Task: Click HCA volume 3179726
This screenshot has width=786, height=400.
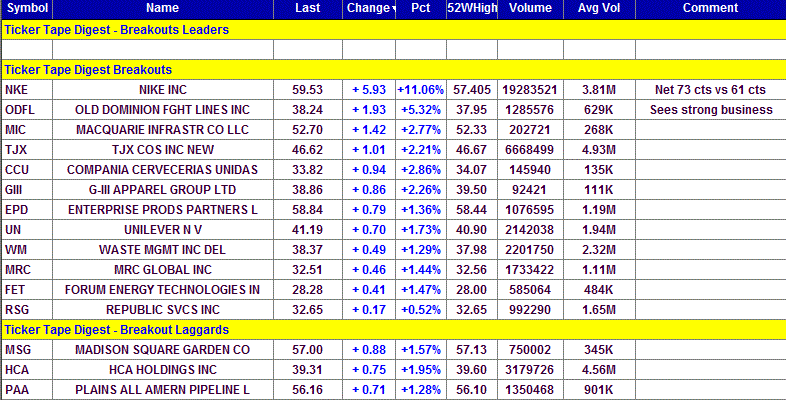Action: (x=531, y=370)
